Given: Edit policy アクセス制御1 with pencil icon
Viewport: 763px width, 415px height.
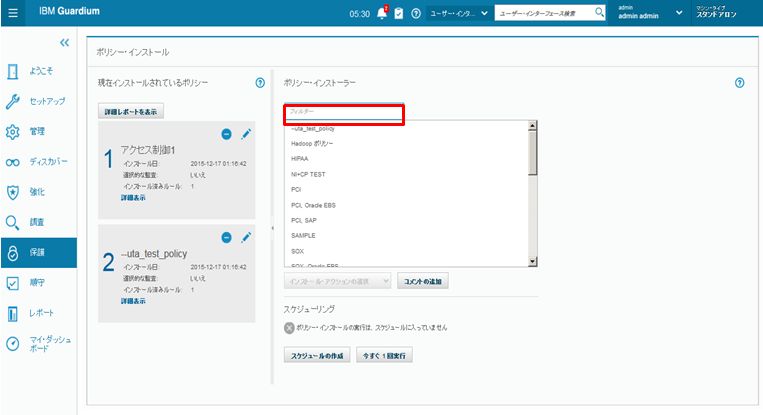Looking at the screenshot, I should (246, 134).
